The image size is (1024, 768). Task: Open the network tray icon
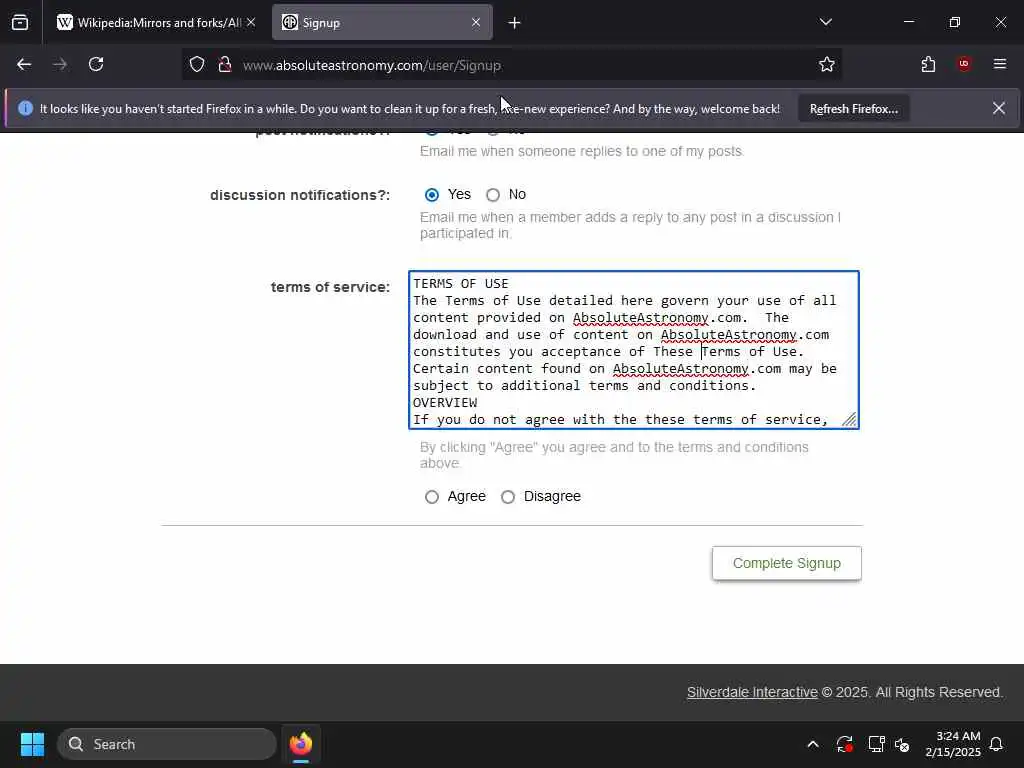876,744
